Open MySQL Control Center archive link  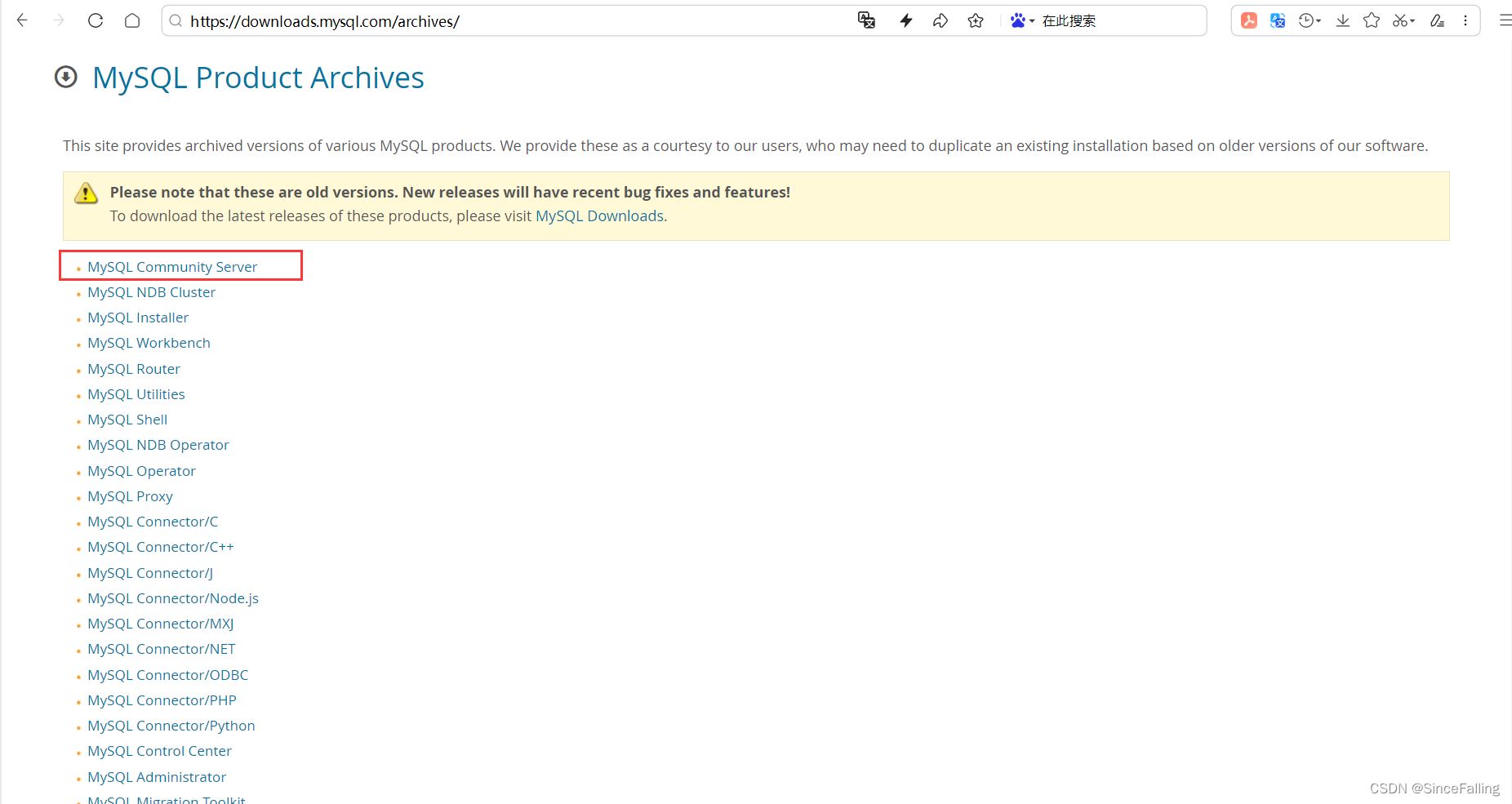[159, 751]
